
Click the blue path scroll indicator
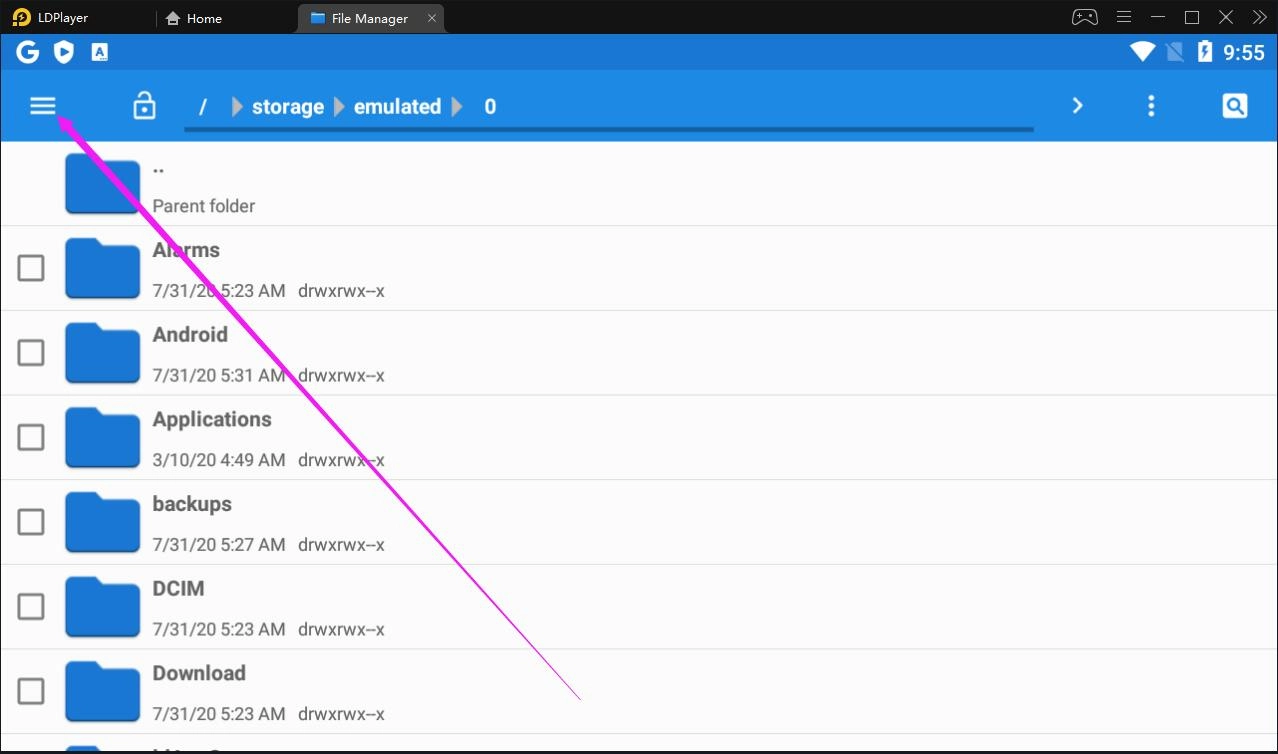tap(608, 129)
